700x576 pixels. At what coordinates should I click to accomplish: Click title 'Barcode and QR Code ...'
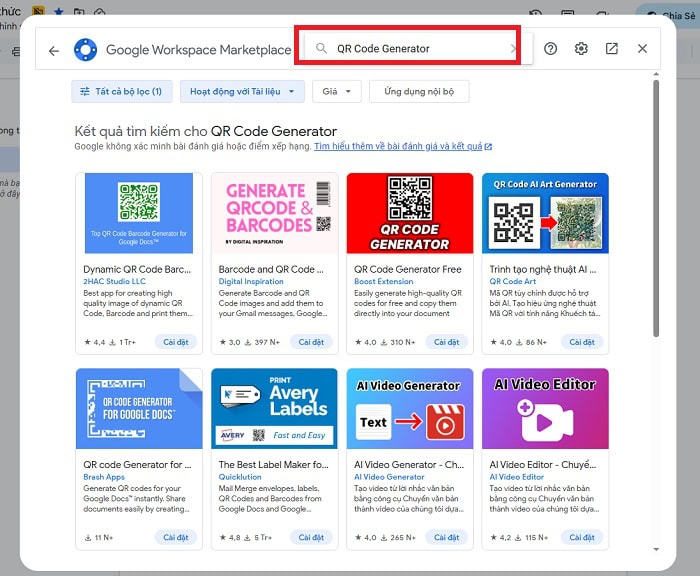[x=271, y=269]
